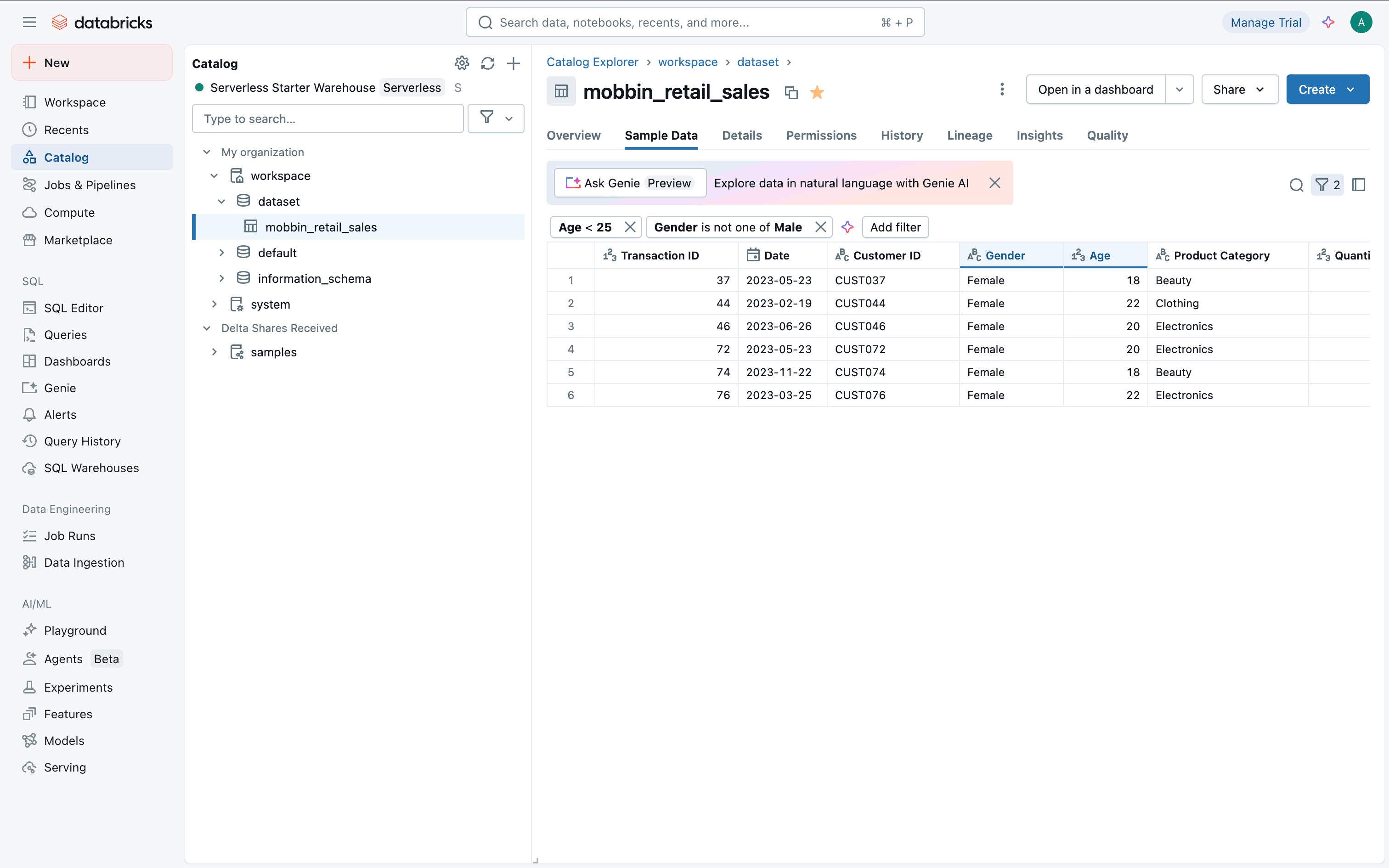
Task: Open the Create dropdown button
Action: [x=1327, y=90]
